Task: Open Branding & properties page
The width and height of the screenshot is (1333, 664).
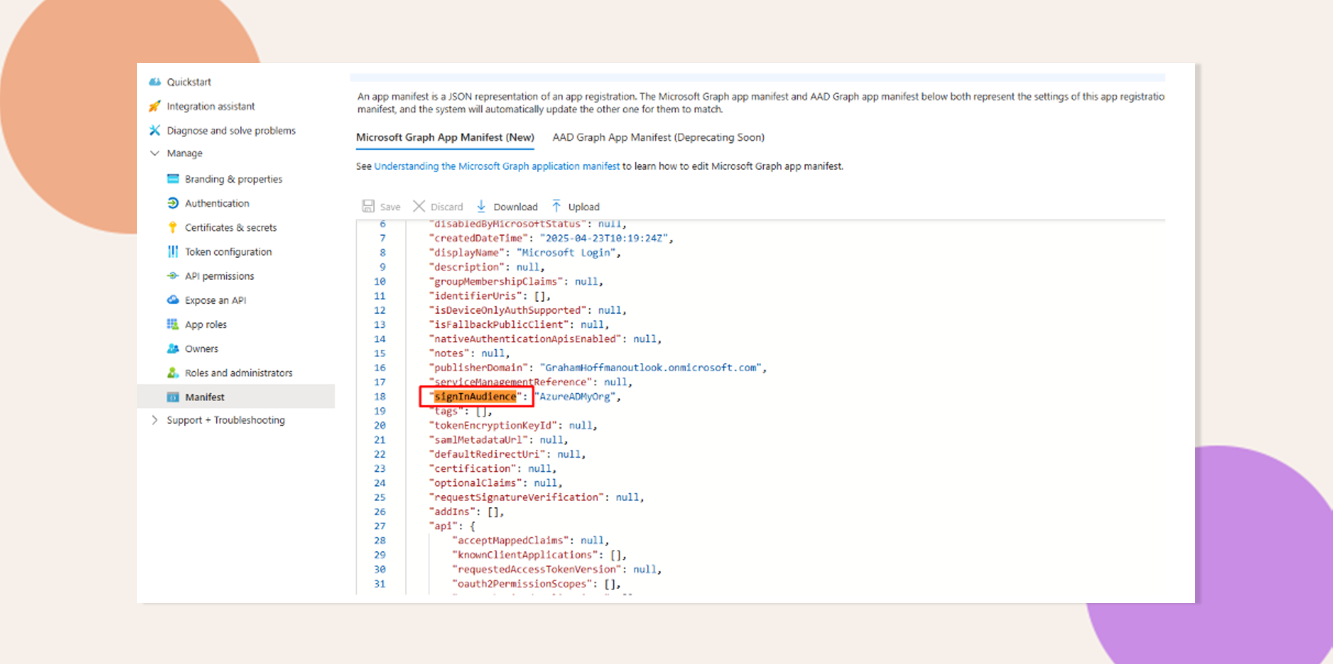Action: click(234, 179)
